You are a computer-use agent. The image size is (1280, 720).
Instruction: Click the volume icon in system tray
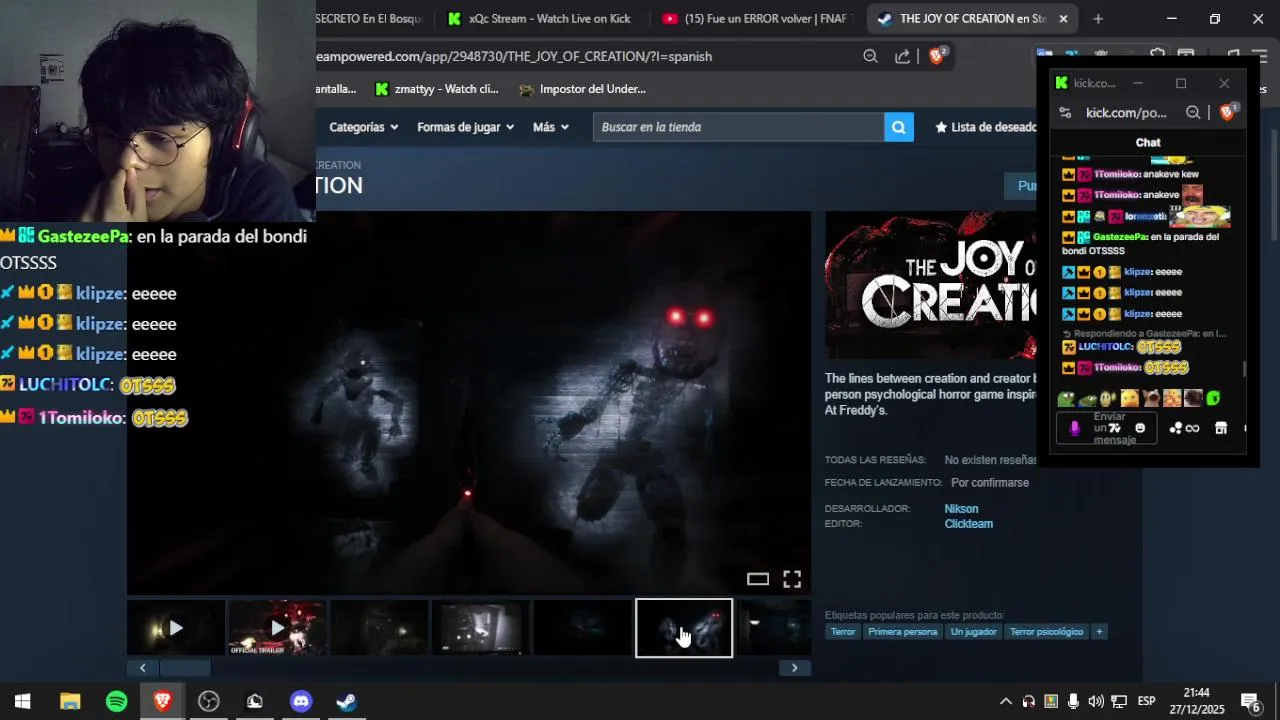1095,701
